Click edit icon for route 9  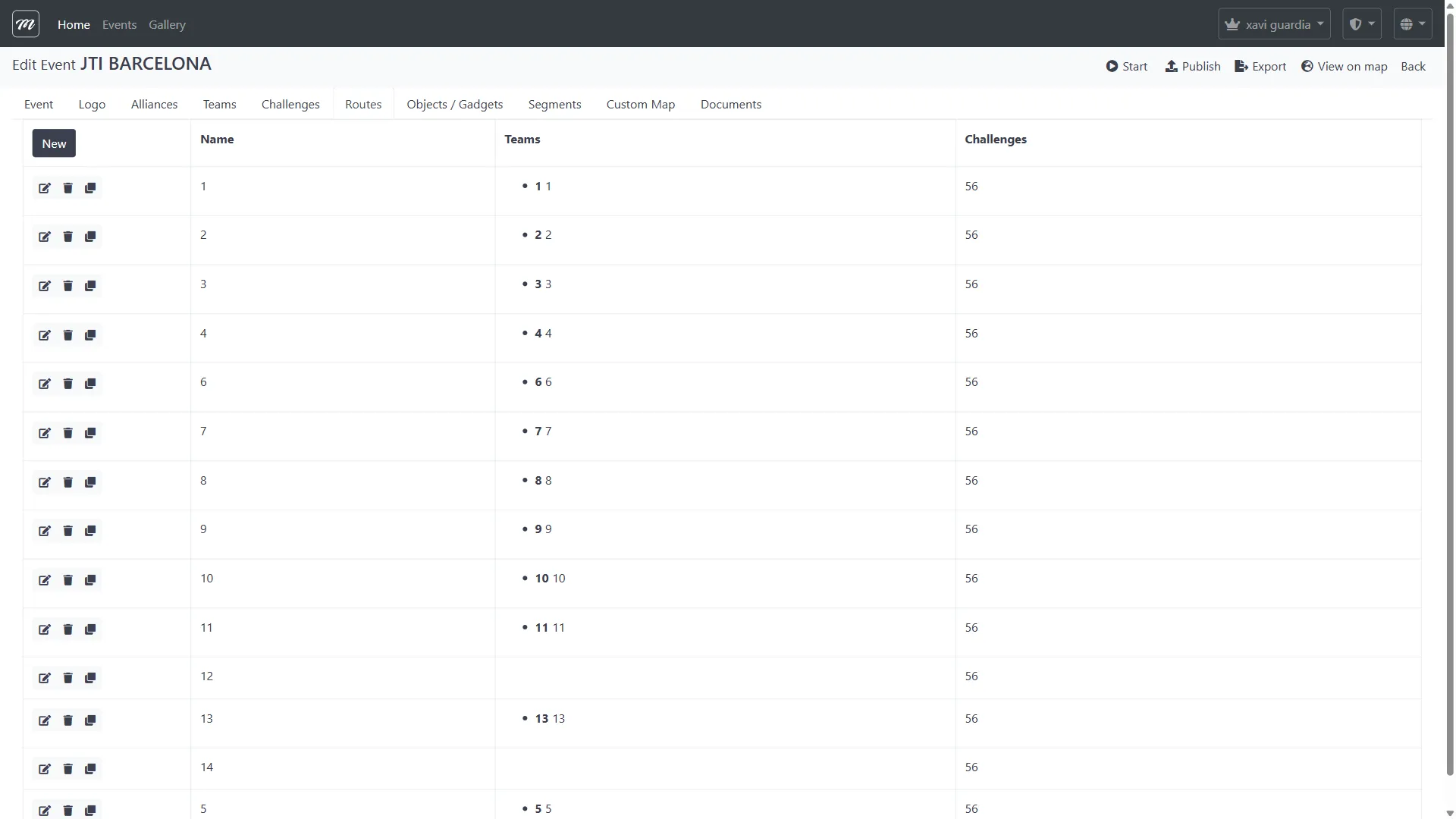point(45,531)
